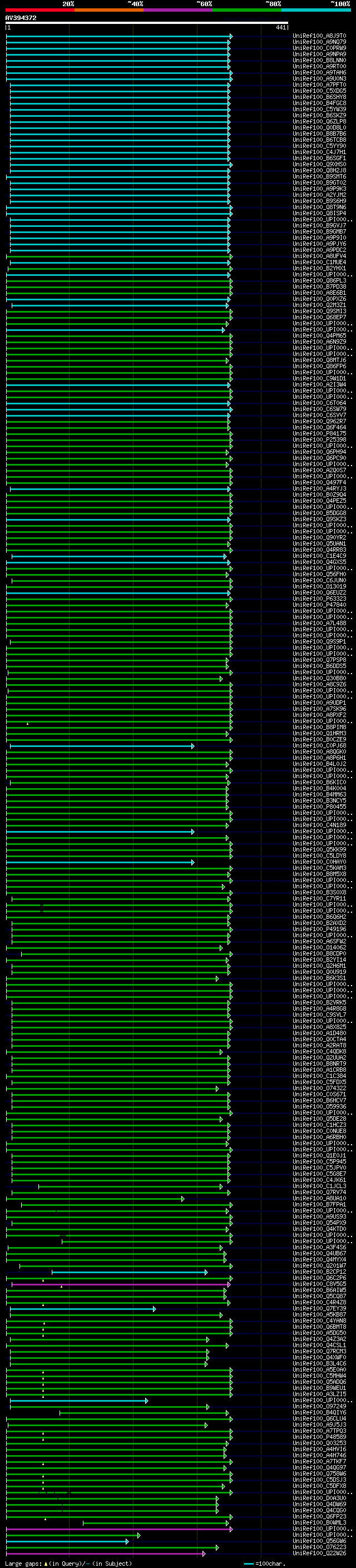The image size is (356, 1568).
Task: Open hit UniRef100_P25398
Action: point(319,439)
